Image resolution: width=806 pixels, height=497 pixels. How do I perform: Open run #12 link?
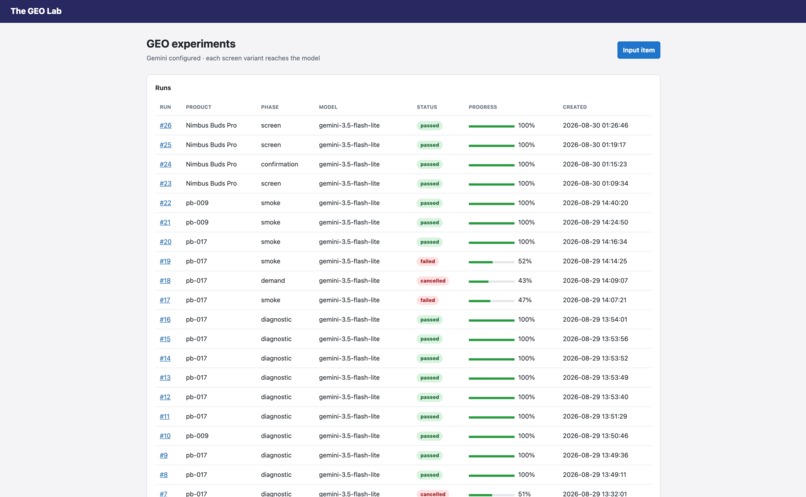(x=164, y=397)
